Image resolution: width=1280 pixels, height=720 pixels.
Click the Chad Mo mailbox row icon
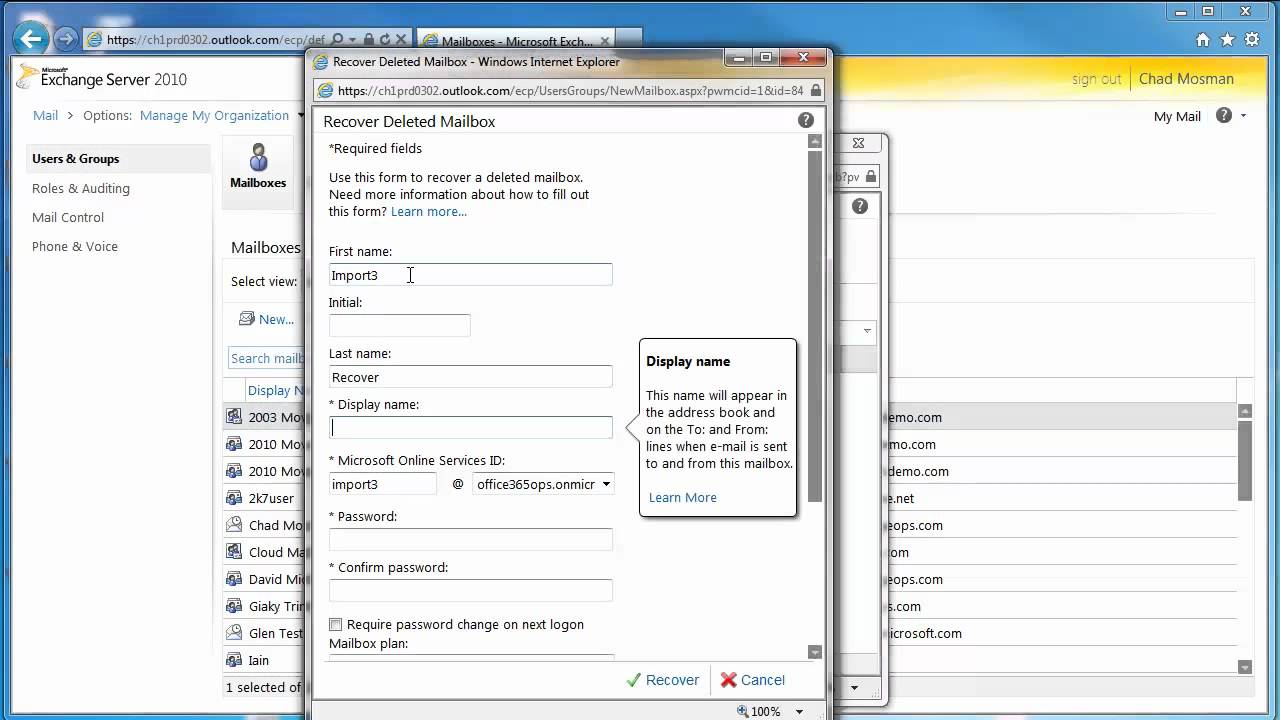click(234, 525)
